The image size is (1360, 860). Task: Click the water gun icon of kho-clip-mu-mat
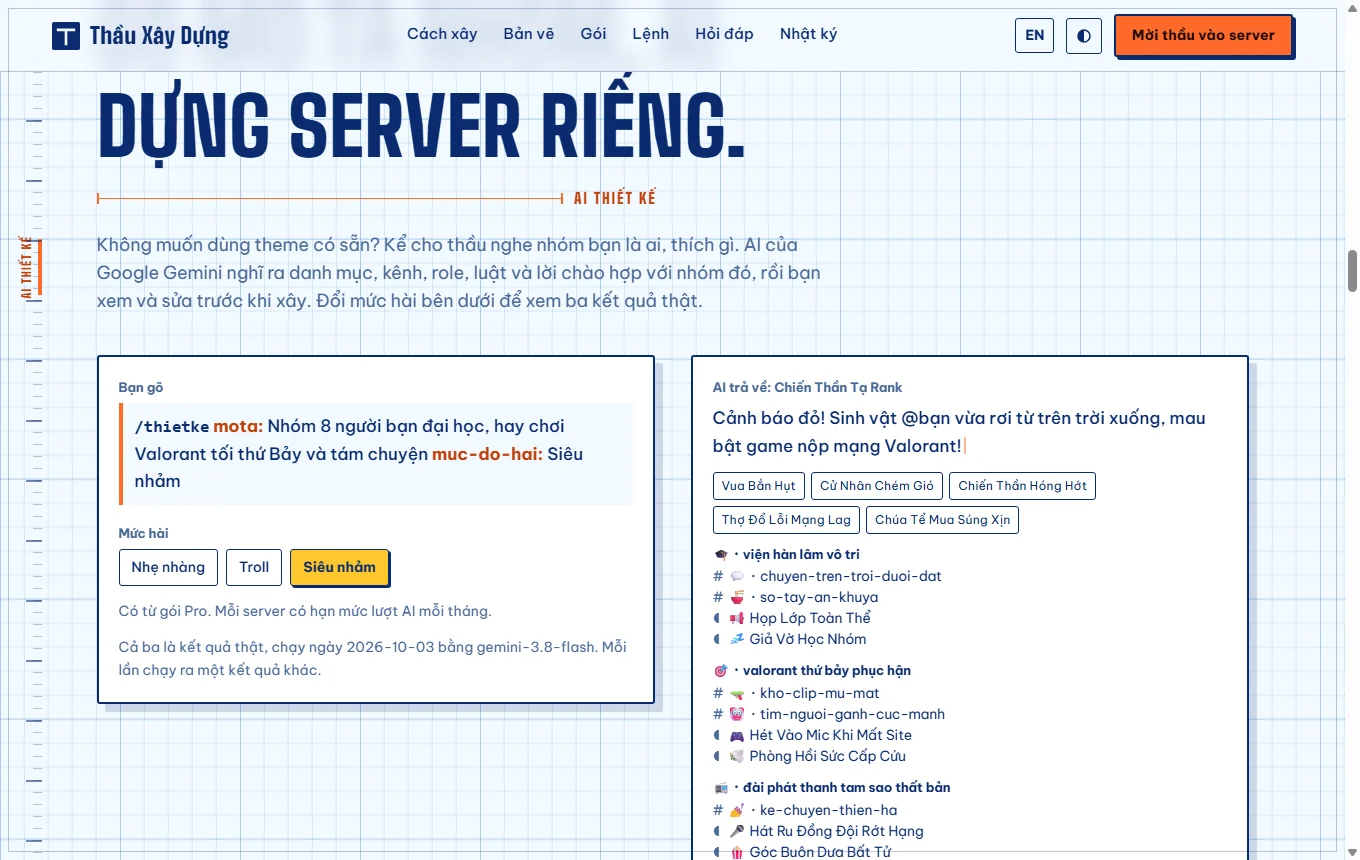coord(737,693)
